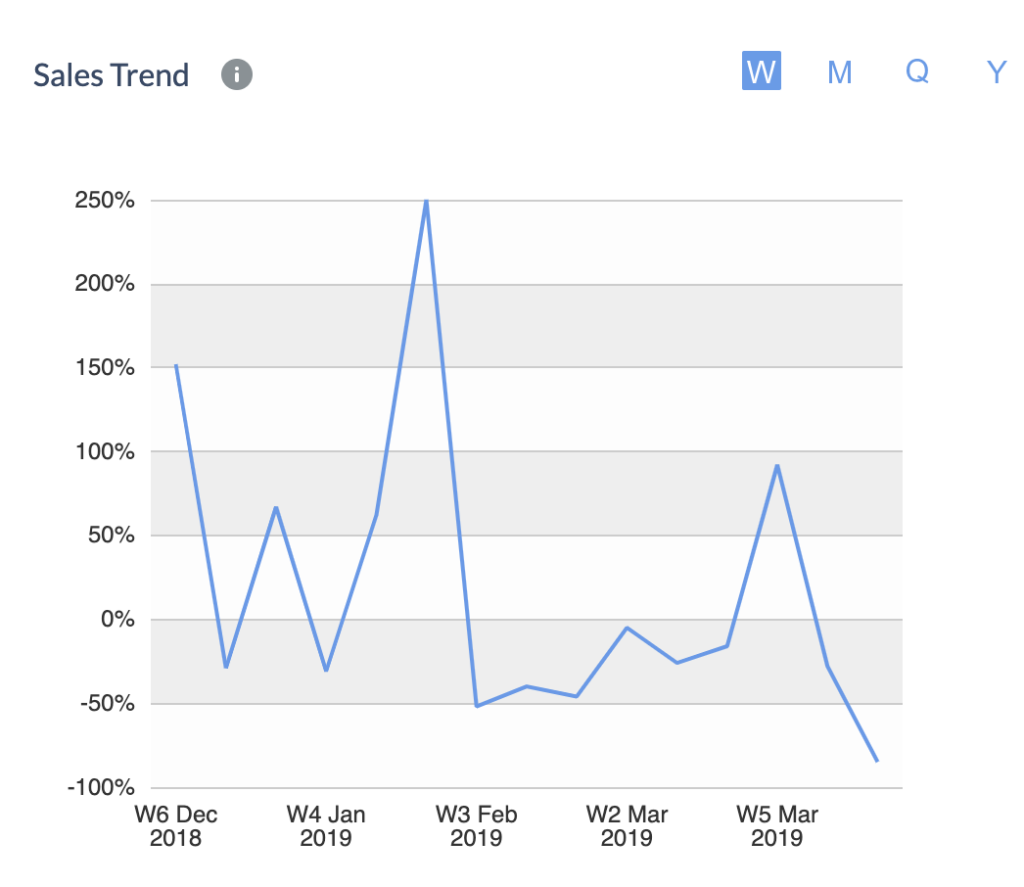Click the W5 Mar 2019 peak point
This screenshot has height=887, width=1024.
(777, 466)
